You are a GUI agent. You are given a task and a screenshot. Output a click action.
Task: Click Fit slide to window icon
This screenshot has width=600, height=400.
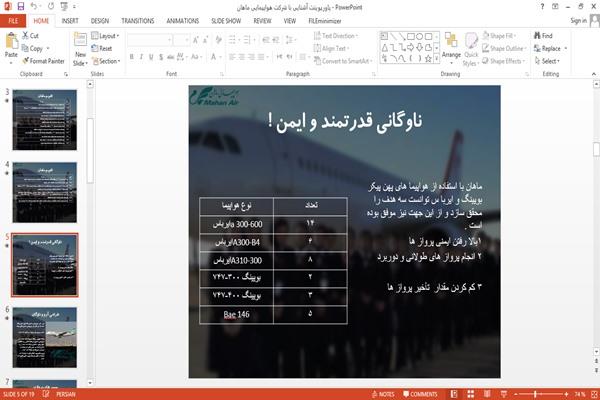(x=594, y=394)
